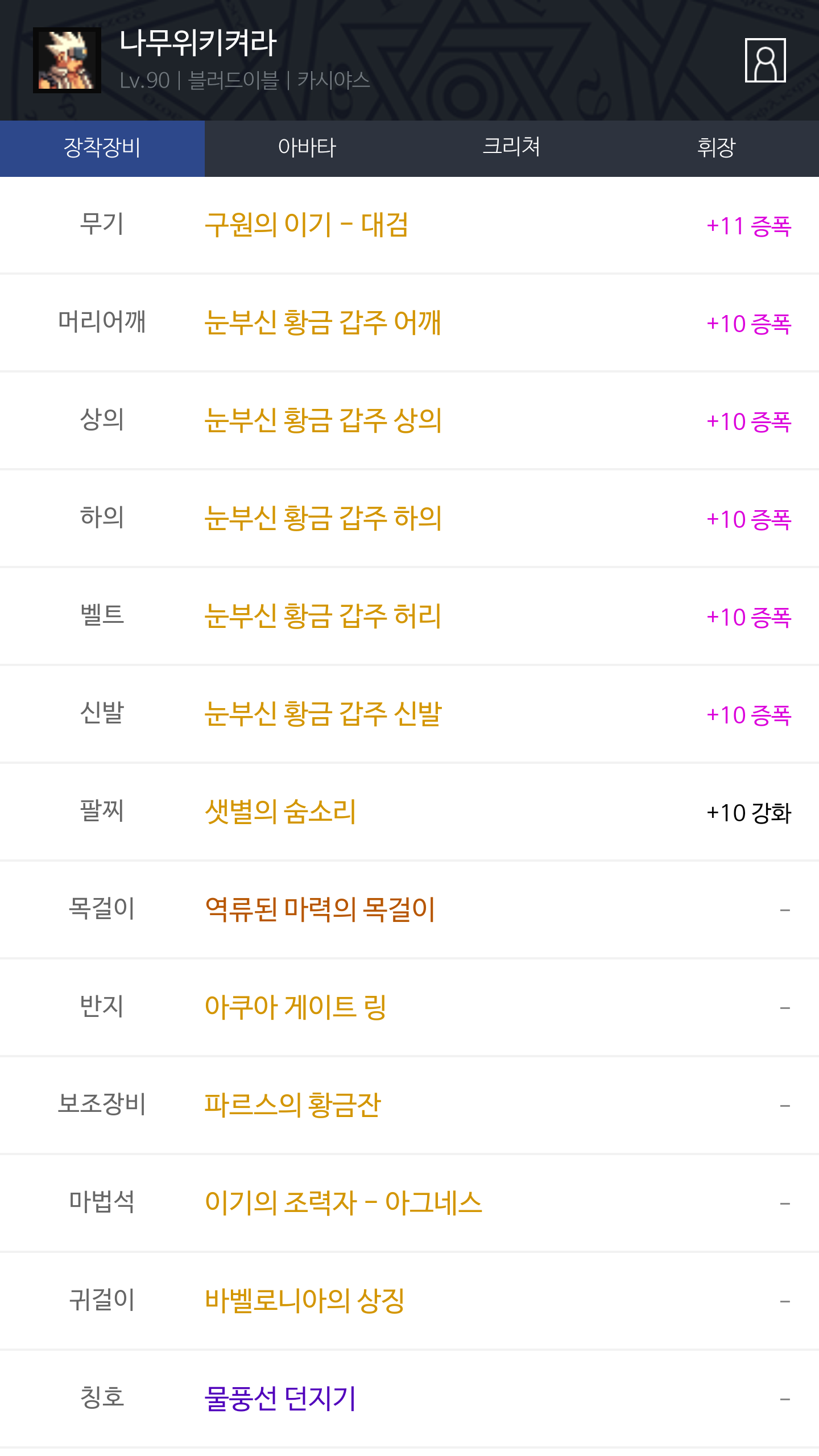Tap earring item 바벨로니아의 상징
This screenshot has height=1456, width=819.
pos(304,1301)
